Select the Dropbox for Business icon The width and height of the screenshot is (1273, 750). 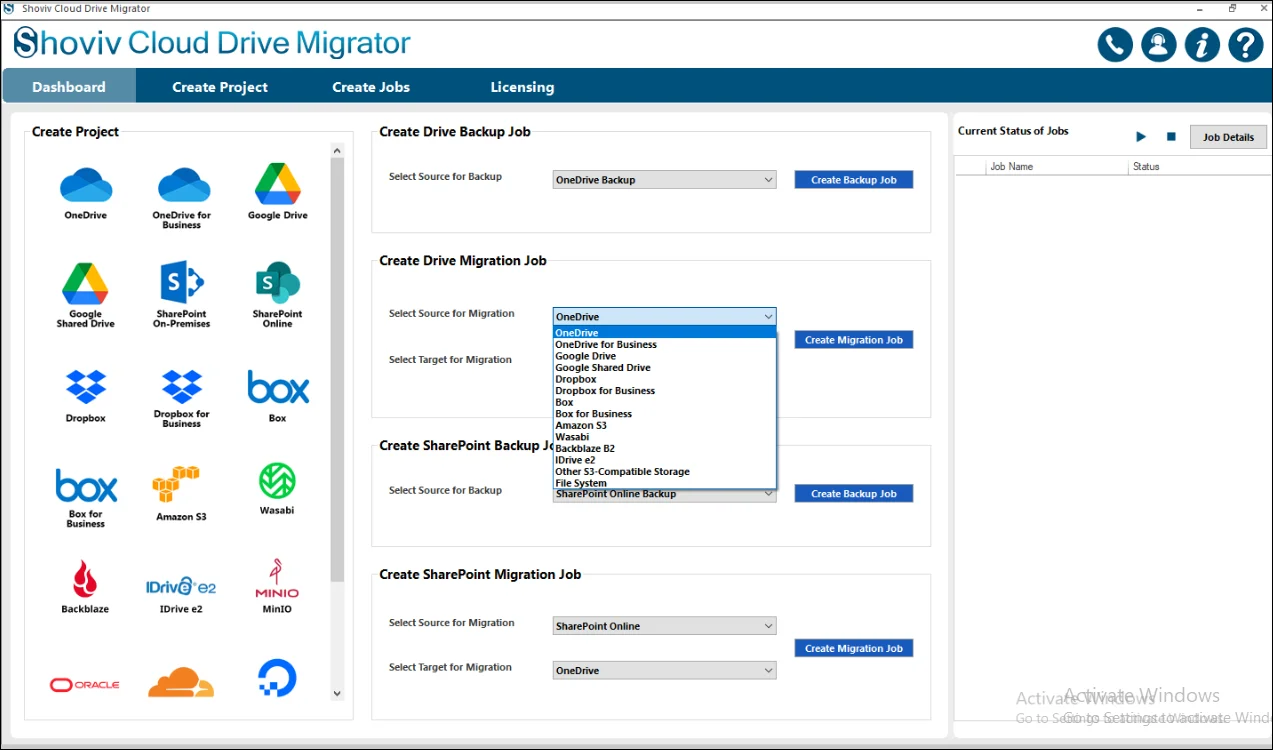[x=182, y=386]
